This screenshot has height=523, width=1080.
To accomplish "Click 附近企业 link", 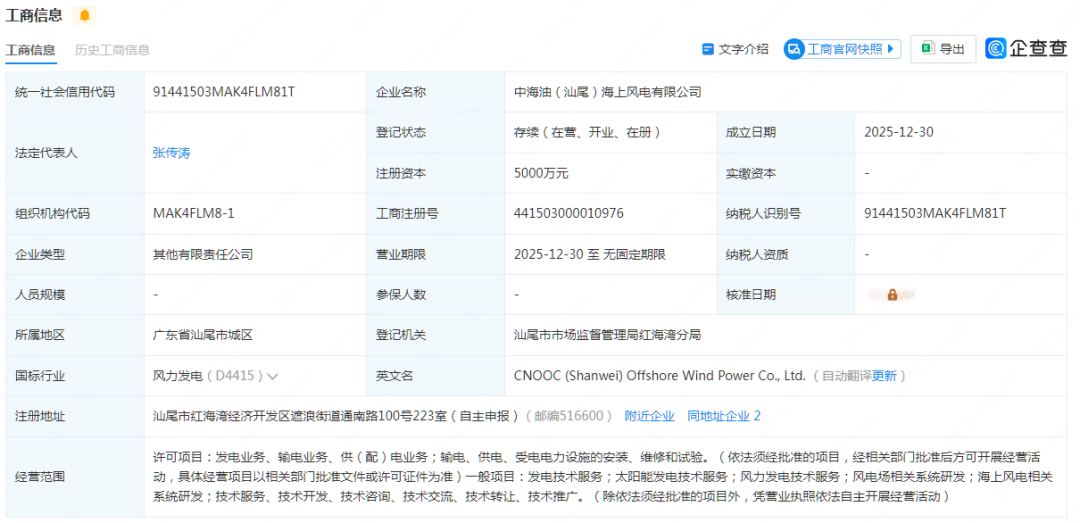I will pos(649,416).
